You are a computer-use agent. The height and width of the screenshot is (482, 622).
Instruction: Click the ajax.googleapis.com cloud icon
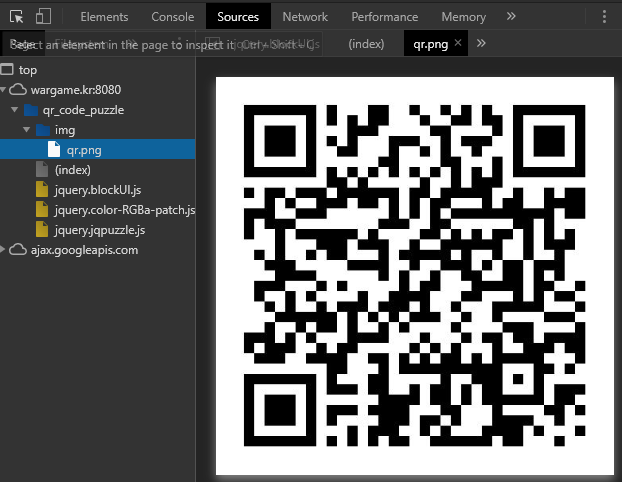pos(18,250)
